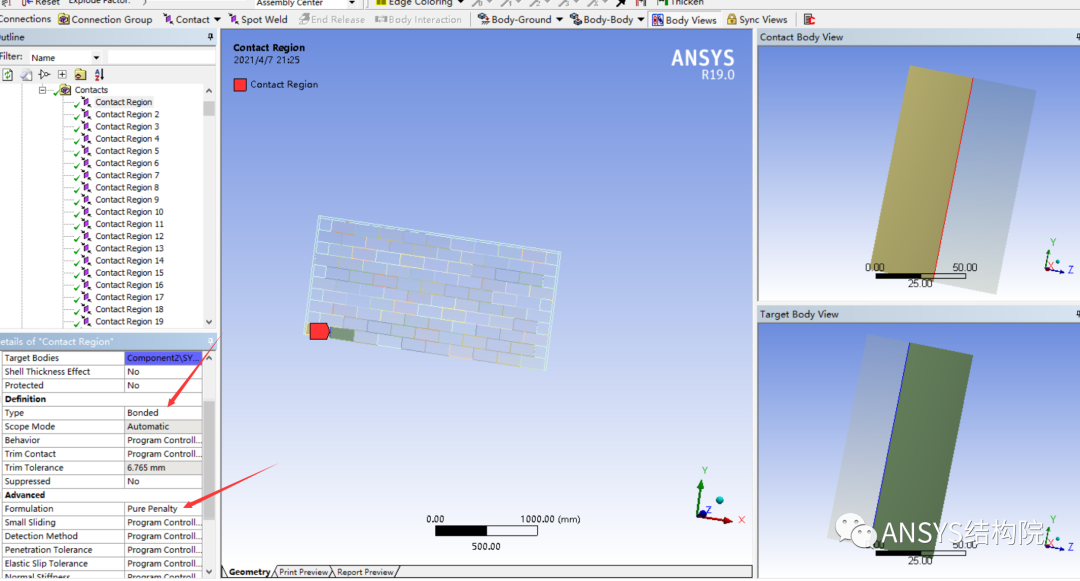1080x581 pixels.
Task: Click the eraser icon in Outline toolbar
Action: 26,74
